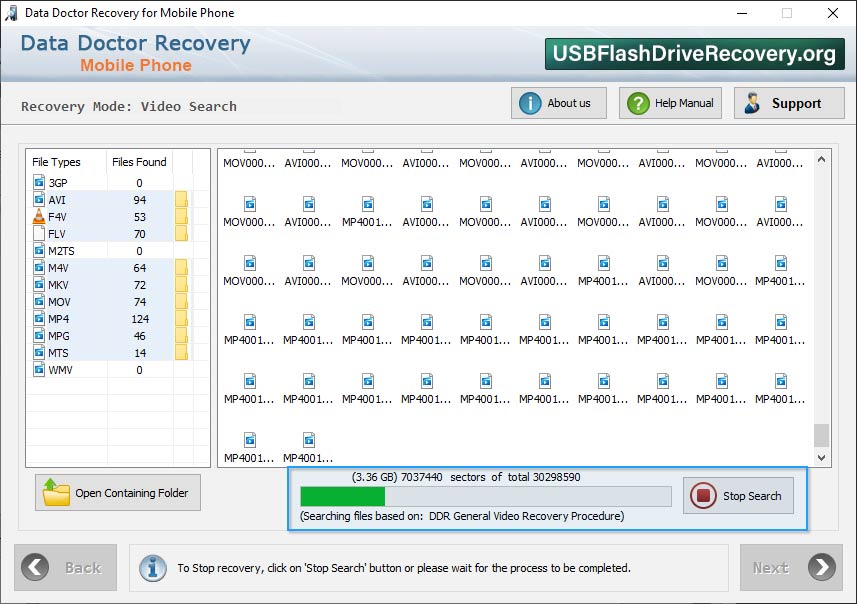Select the AVI file type icon
Screen dimensions: 857x604
coord(39,199)
